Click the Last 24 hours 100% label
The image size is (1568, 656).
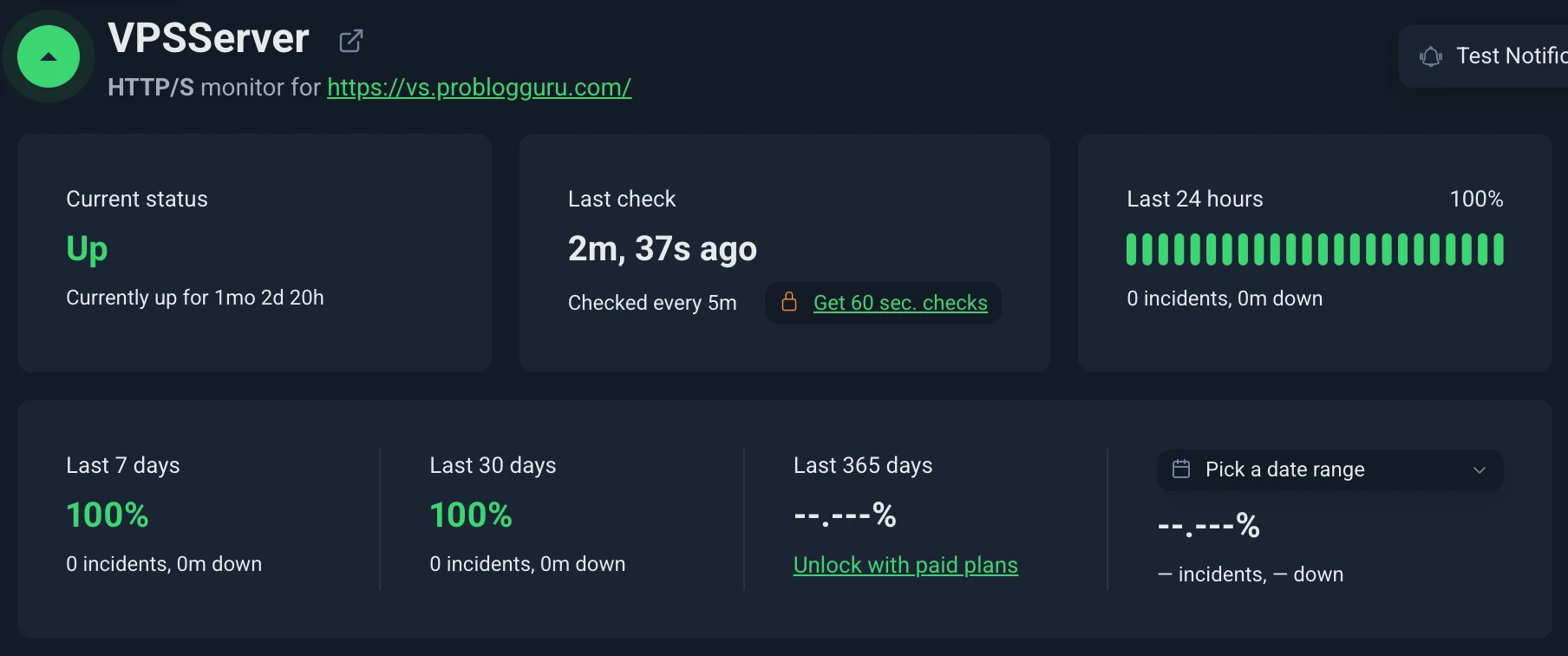click(x=1476, y=200)
